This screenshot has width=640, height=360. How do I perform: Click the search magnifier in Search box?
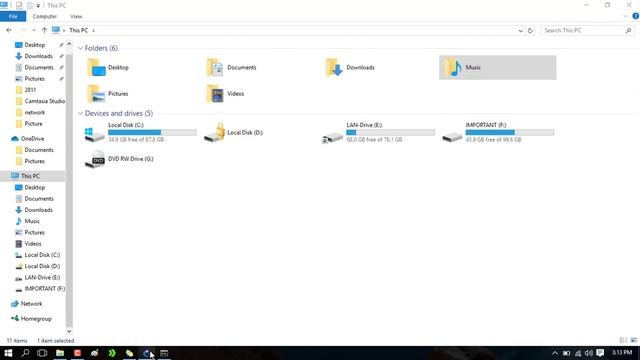(629, 31)
